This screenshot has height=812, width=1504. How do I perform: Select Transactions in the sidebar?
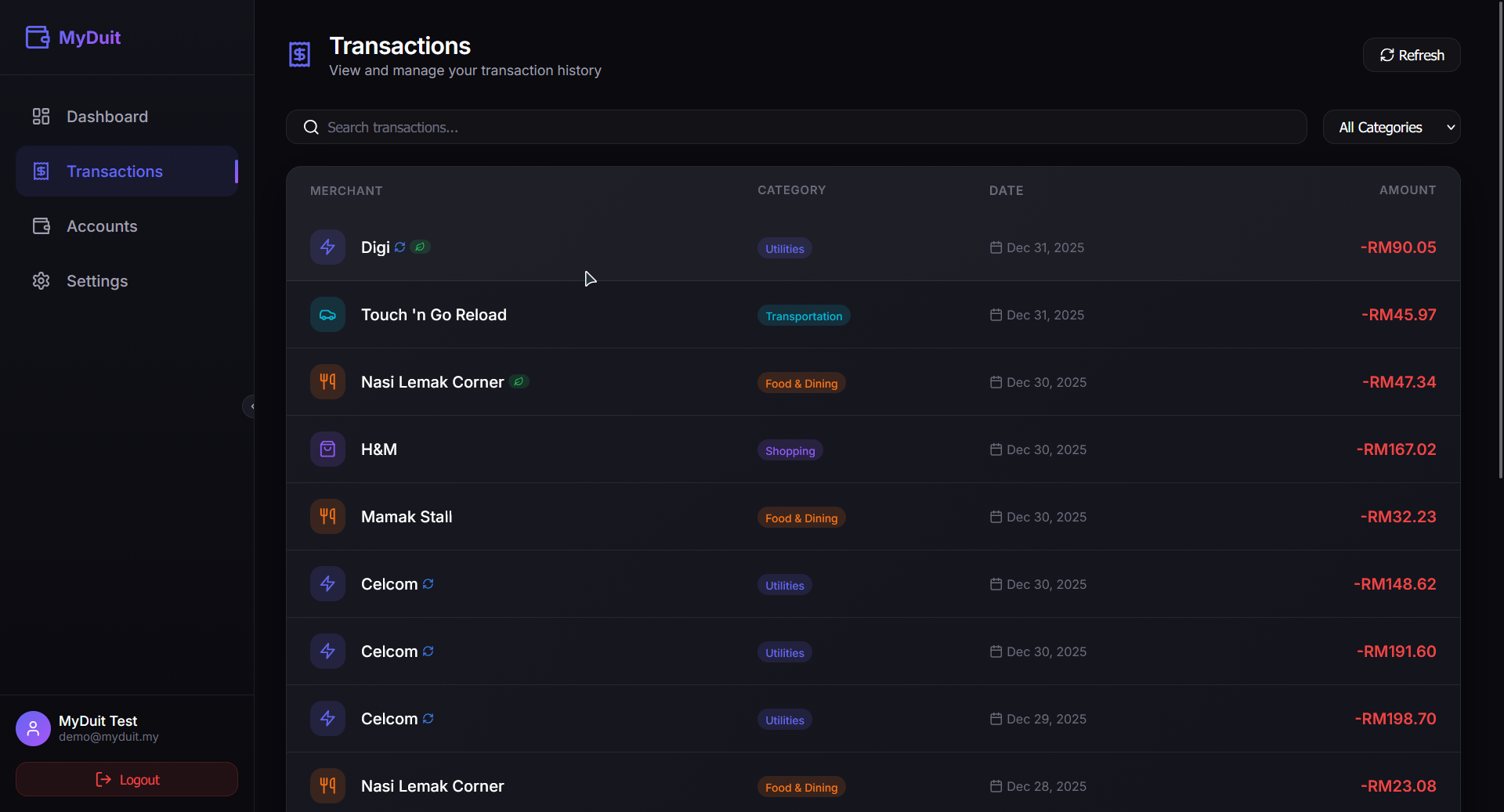[x=114, y=171]
